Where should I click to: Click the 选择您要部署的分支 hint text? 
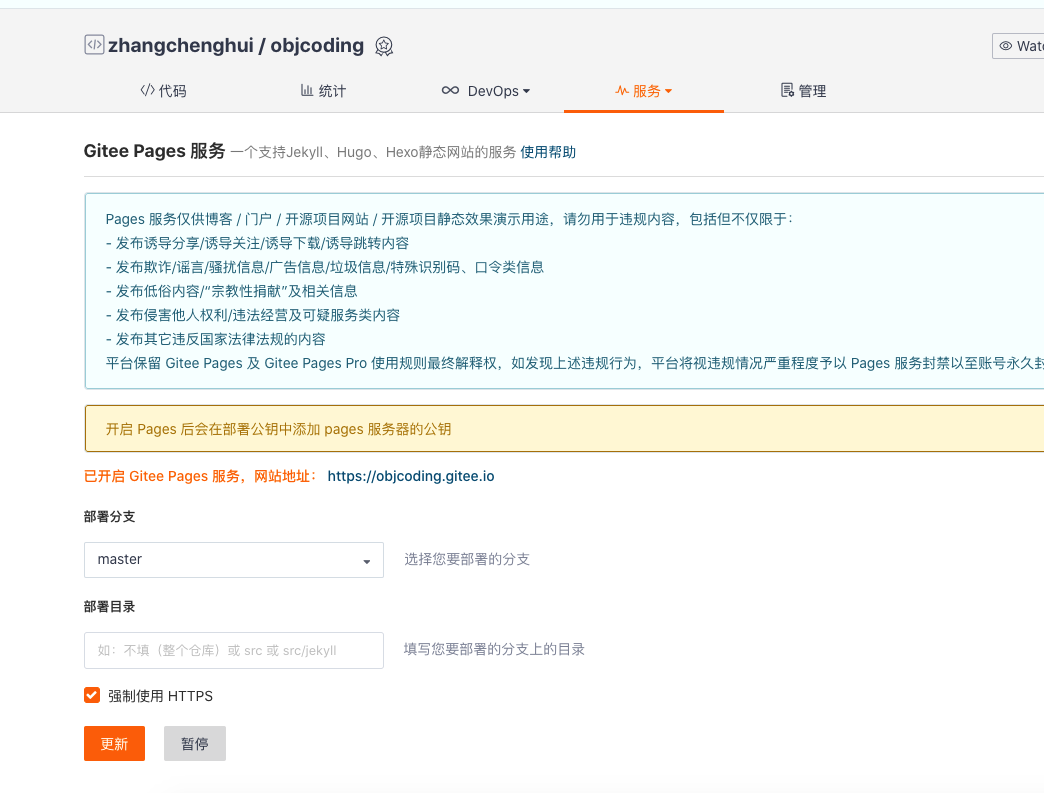[467, 559]
